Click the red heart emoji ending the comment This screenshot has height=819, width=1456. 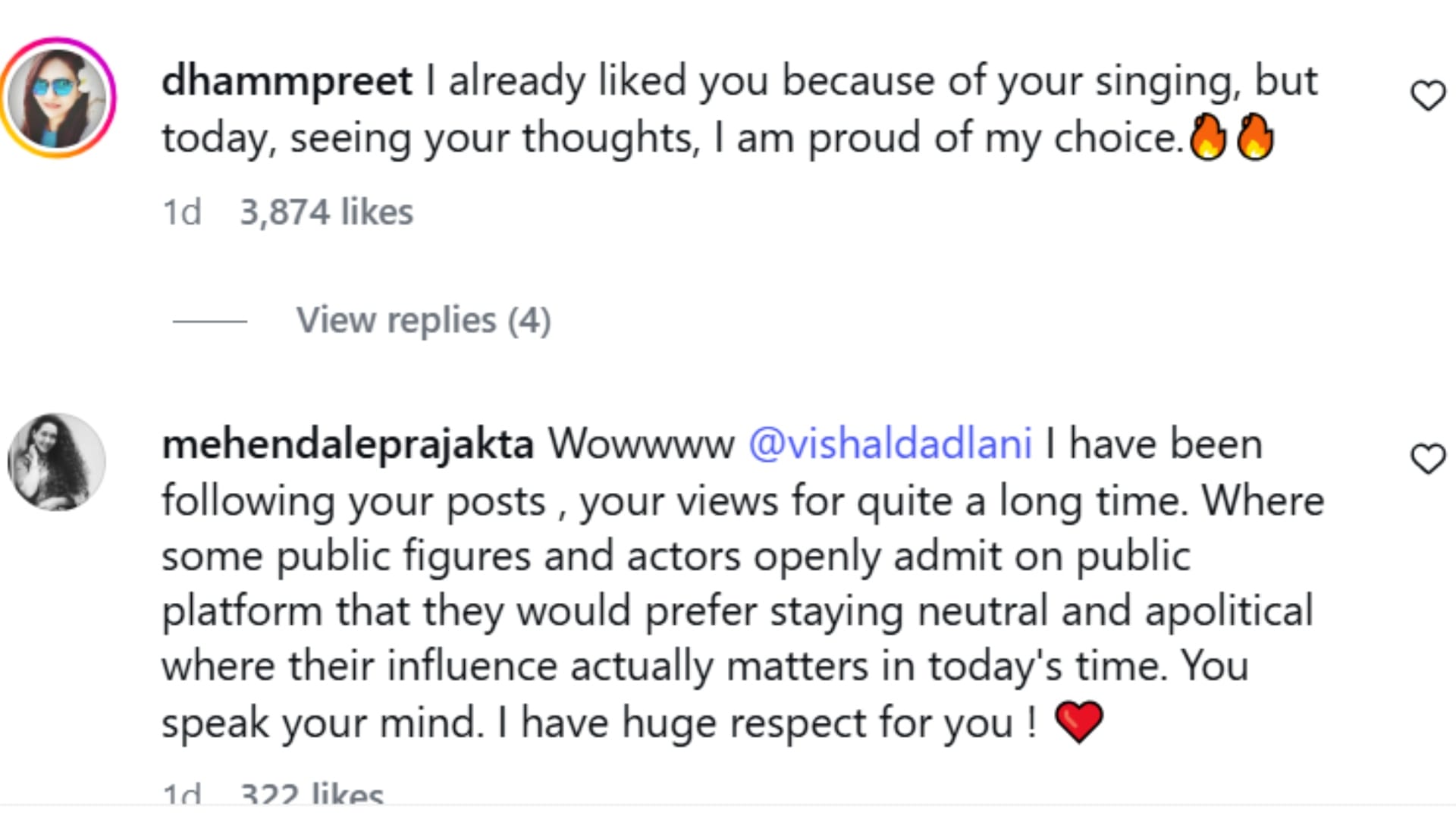[x=1078, y=721]
